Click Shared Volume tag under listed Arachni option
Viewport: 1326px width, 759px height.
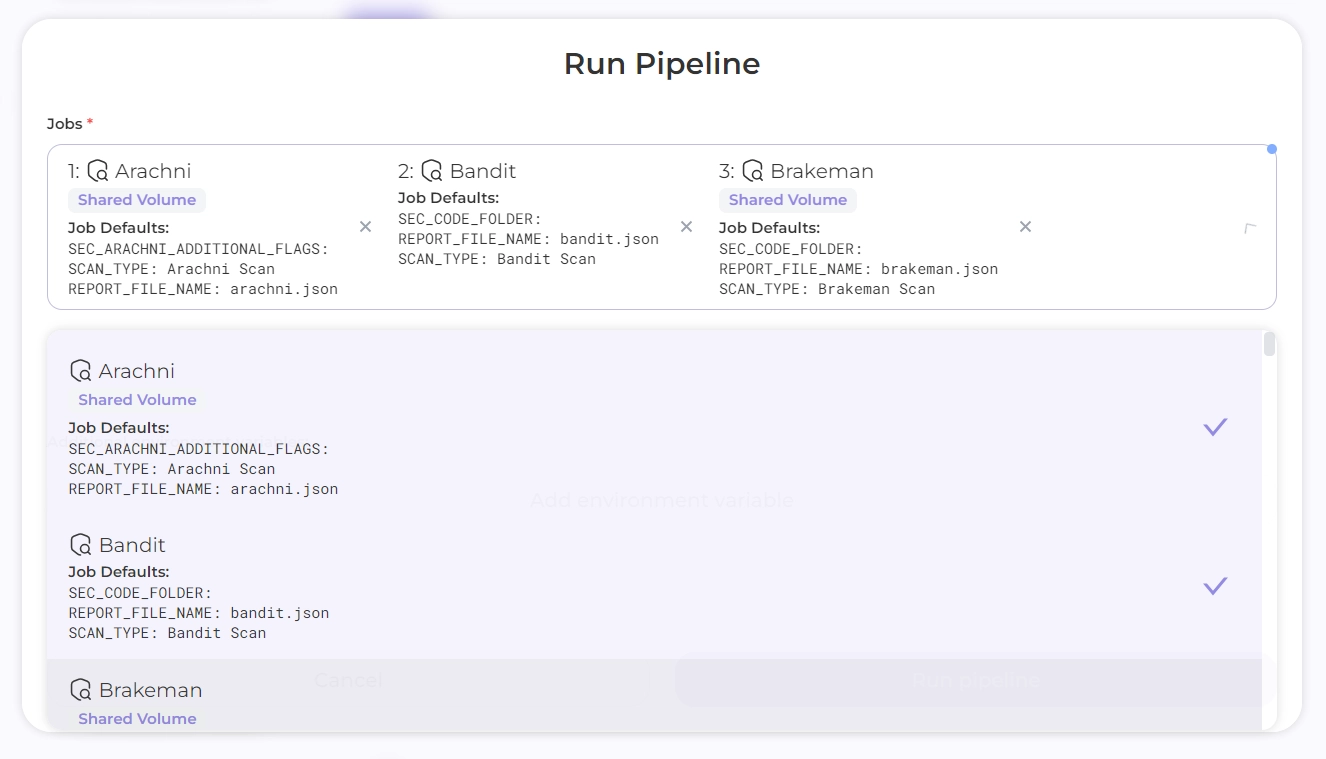(x=137, y=400)
